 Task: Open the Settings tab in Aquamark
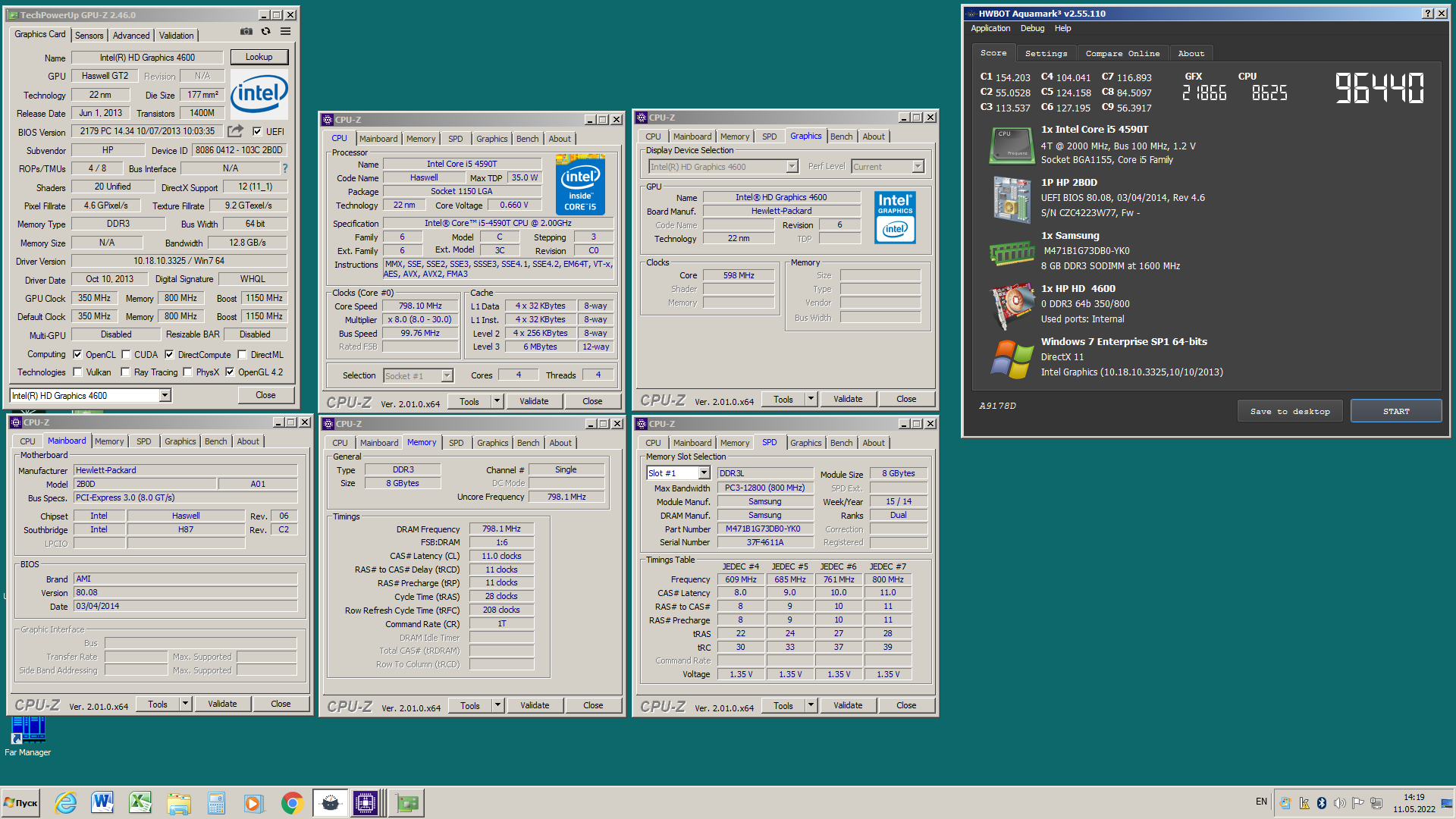[1046, 53]
